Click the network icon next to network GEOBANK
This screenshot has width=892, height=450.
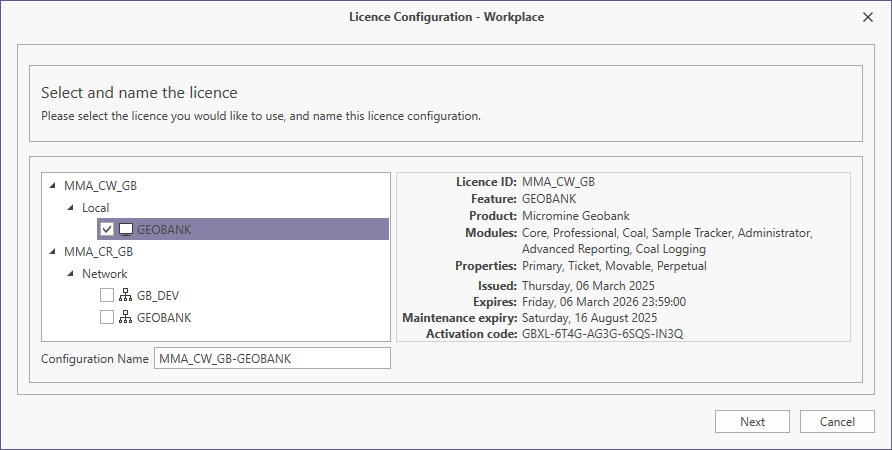(125, 317)
